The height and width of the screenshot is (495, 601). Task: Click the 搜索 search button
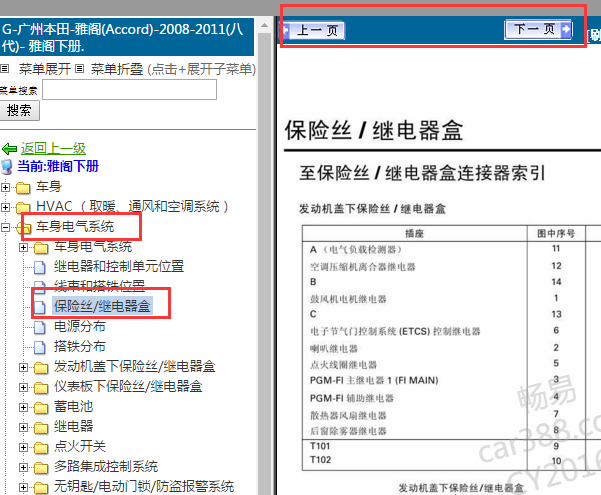tap(19, 110)
